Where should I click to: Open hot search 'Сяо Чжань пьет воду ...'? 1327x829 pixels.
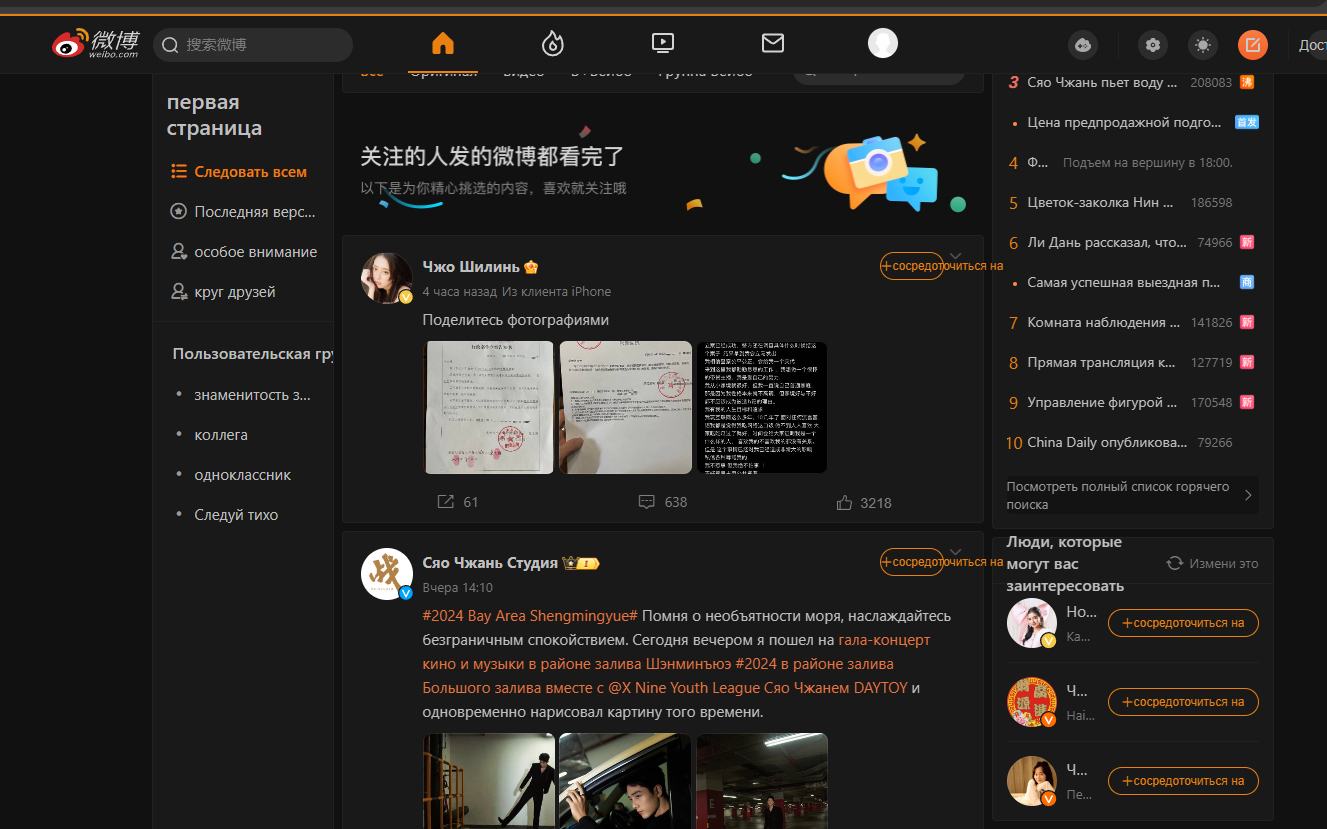1102,82
